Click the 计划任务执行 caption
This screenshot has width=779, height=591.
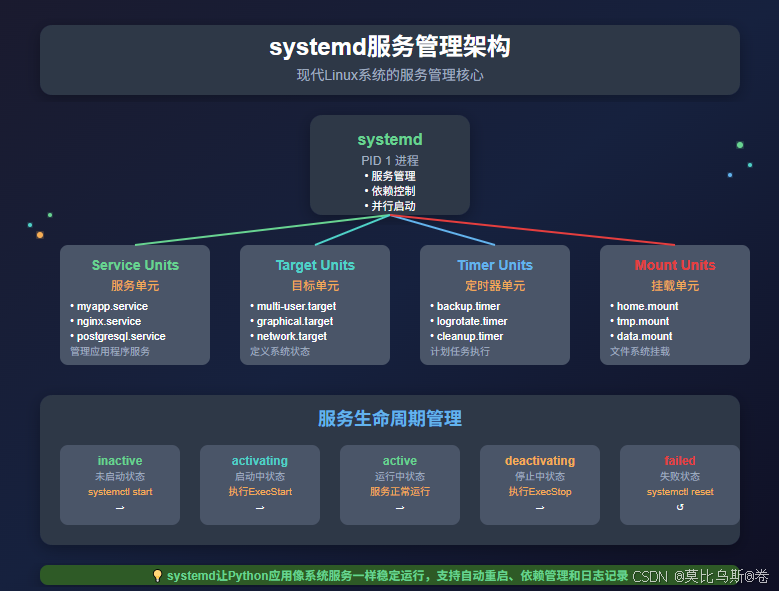click(x=460, y=351)
